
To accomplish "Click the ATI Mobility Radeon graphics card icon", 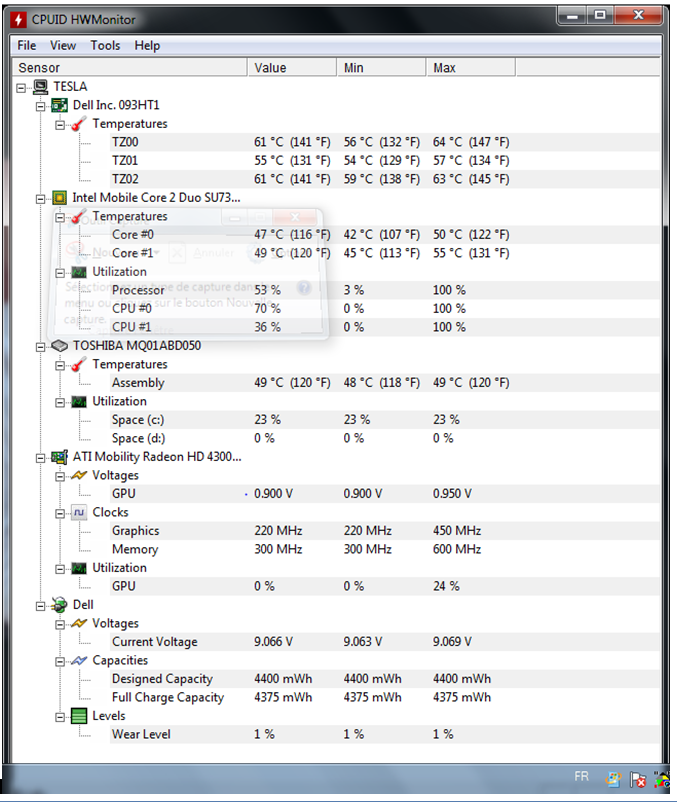I will coord(59,457).
